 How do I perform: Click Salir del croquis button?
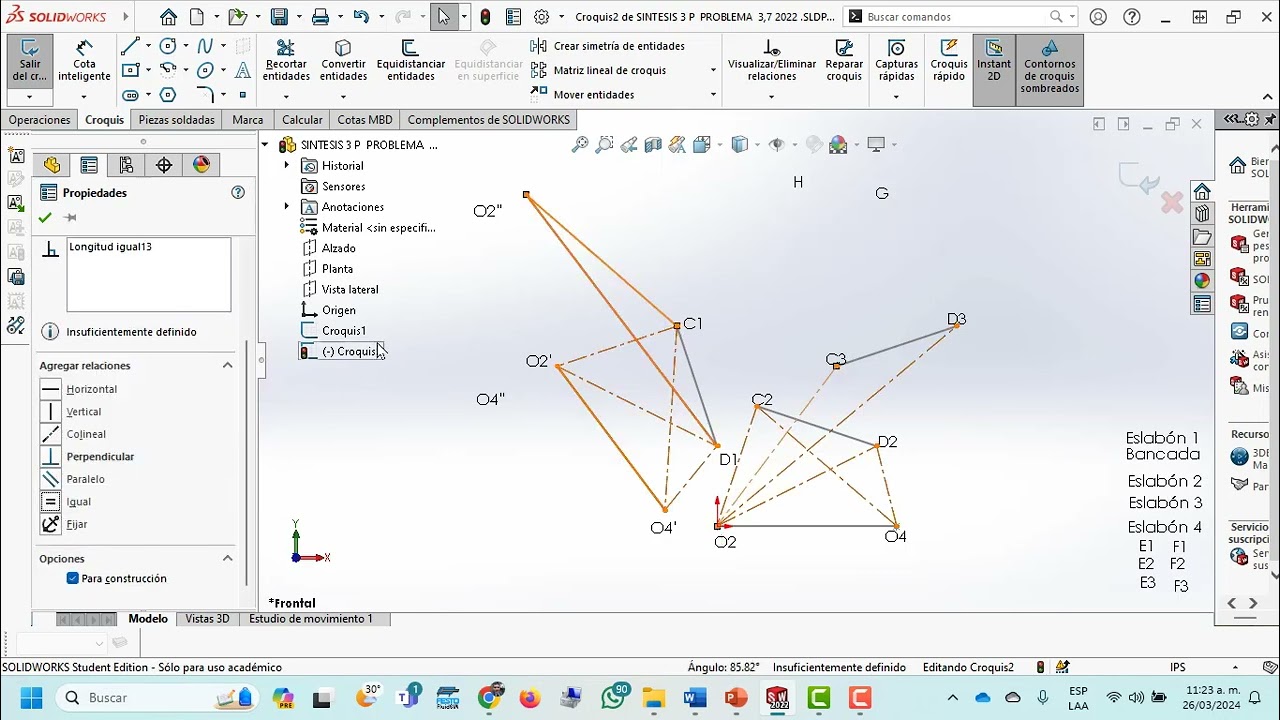pyautogui.click(x=30, y=61)
